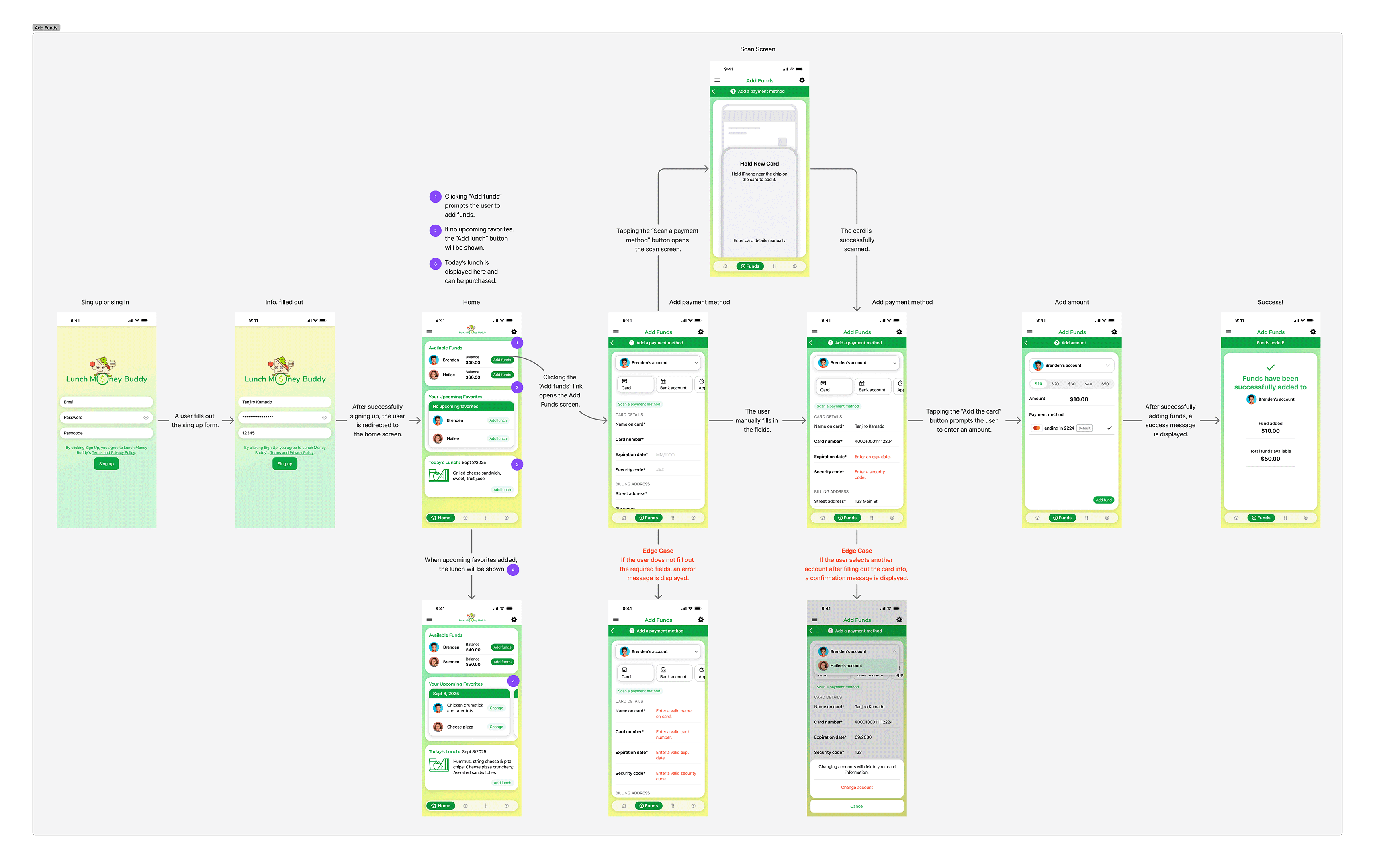The image size is (1375, 868).
Task: Click the red Change account link
Action: [857, 788]
